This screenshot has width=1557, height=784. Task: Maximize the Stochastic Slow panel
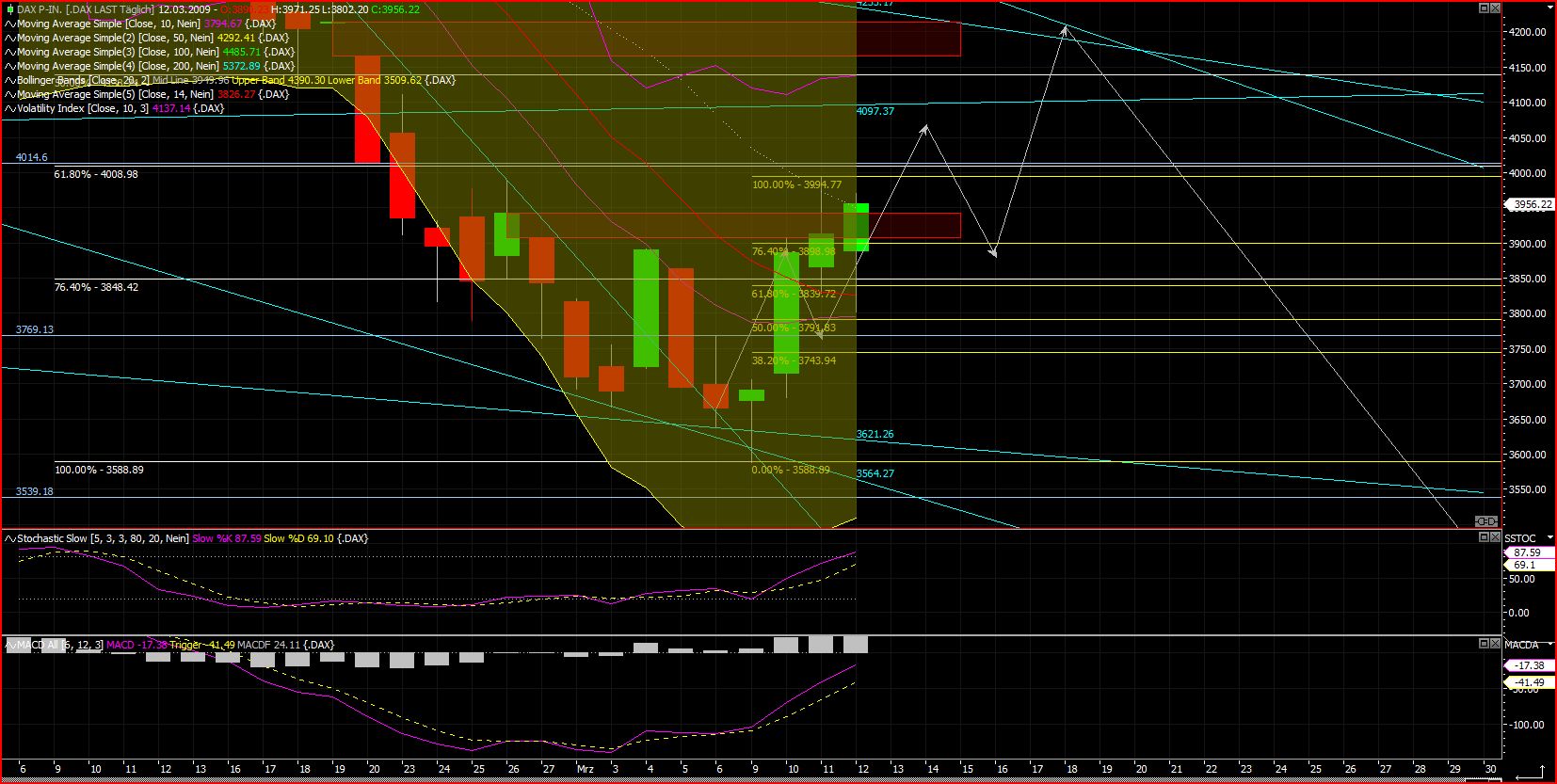[1484, 537]
